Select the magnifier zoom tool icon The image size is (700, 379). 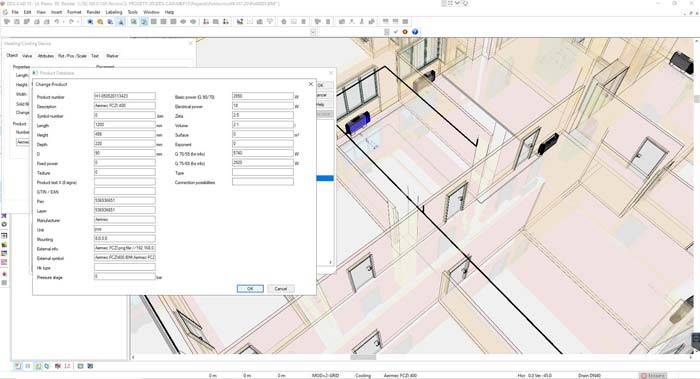coord(100,21)
